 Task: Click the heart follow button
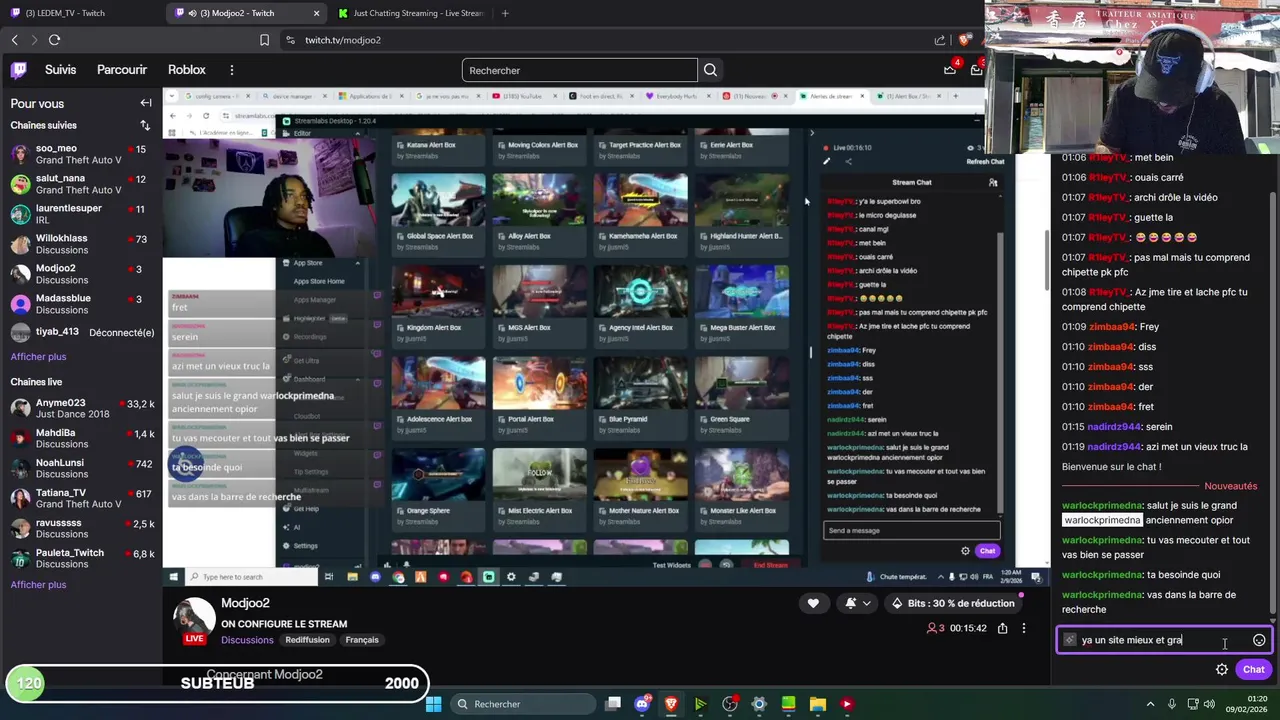[813, 603]
